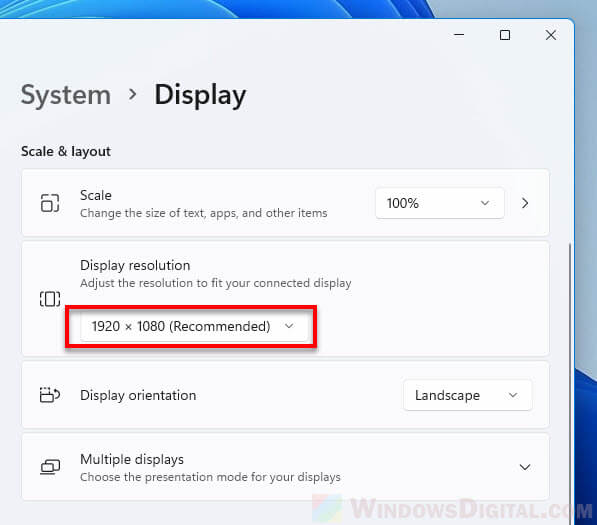Maximize the Settings window
This screenshot has height=525, width=597.
click(505, 35)
